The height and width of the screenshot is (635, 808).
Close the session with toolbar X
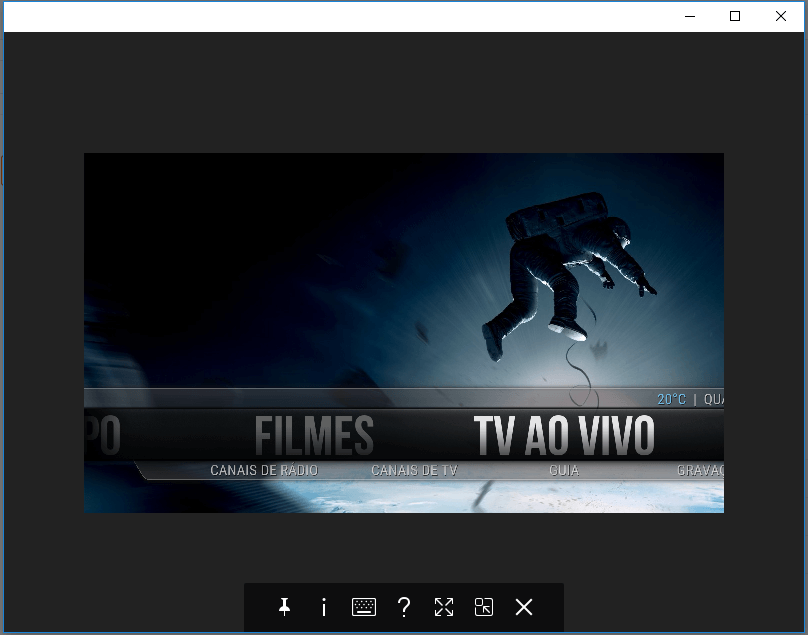tap(524, 607)
